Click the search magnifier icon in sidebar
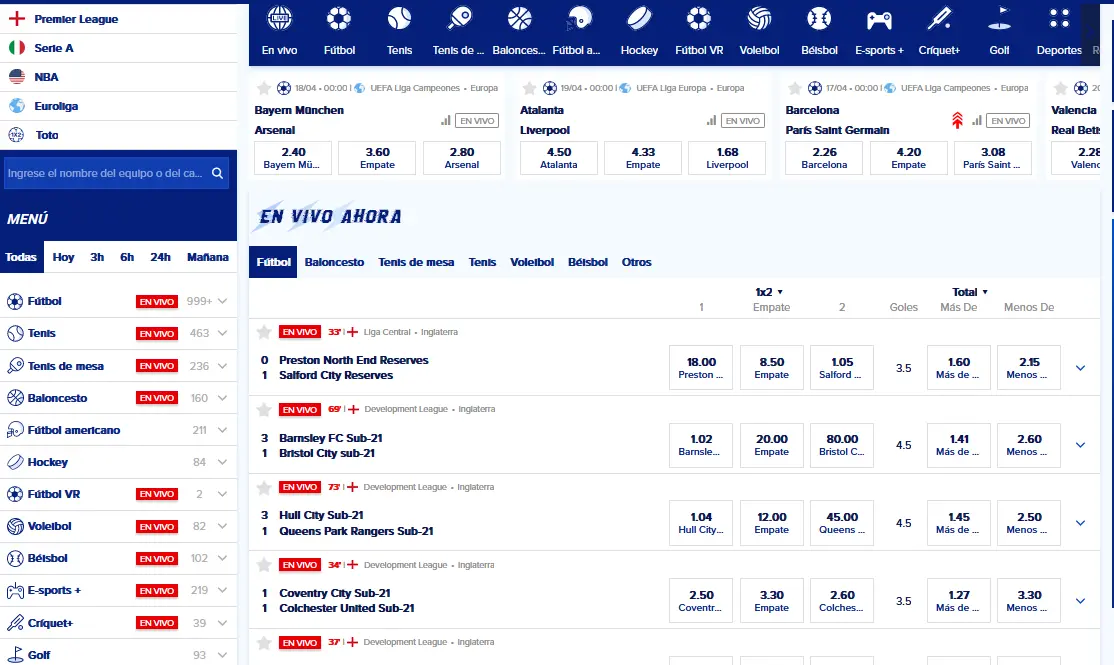 pos(217,173)
